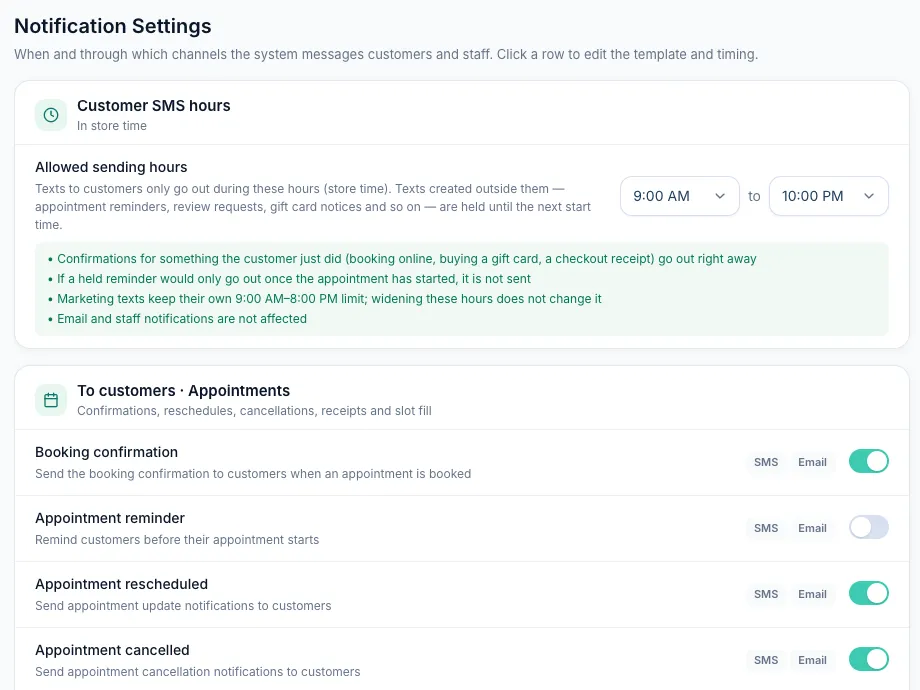The image size is (920, 690).
Task: Click 'Send appointment update notifications to customers' description
Action: [183, 606]
